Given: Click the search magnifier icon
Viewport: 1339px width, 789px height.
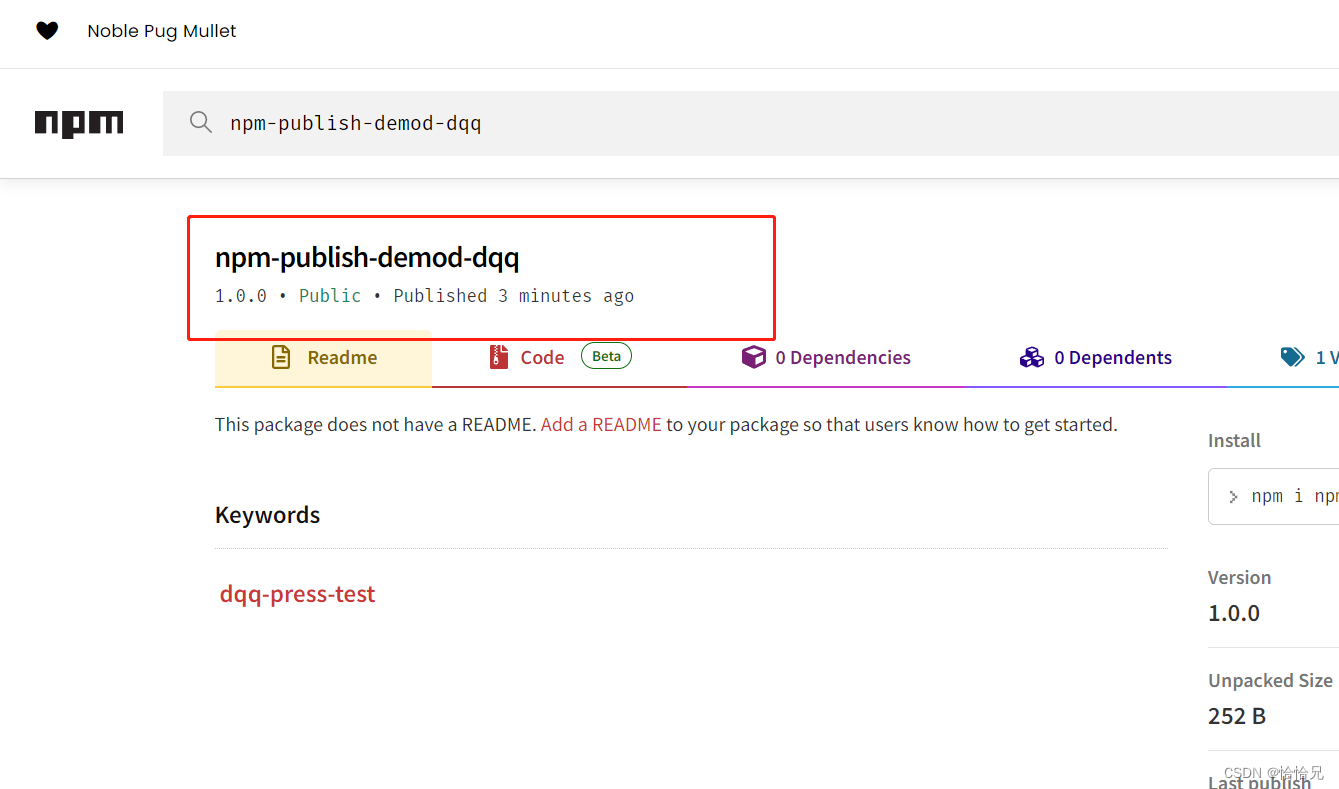Looking at the screenshot, I should 201,122.
